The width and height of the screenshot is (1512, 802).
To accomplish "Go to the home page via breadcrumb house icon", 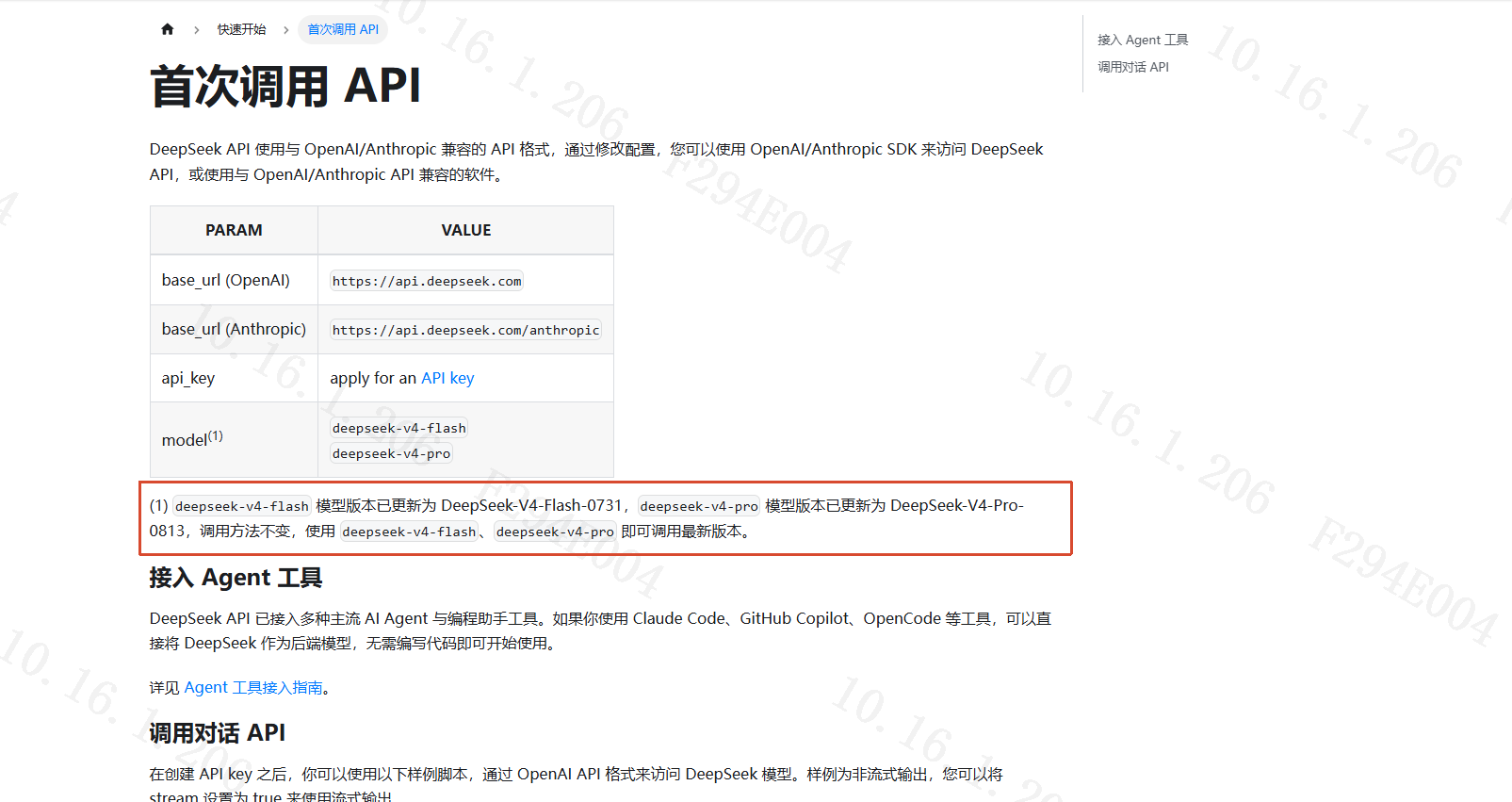I will coord(168,29).
